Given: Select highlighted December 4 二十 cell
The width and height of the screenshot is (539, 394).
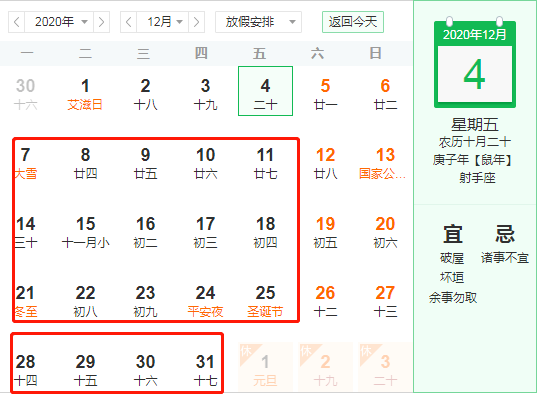Looking at the screenshot, I should 265,91.
